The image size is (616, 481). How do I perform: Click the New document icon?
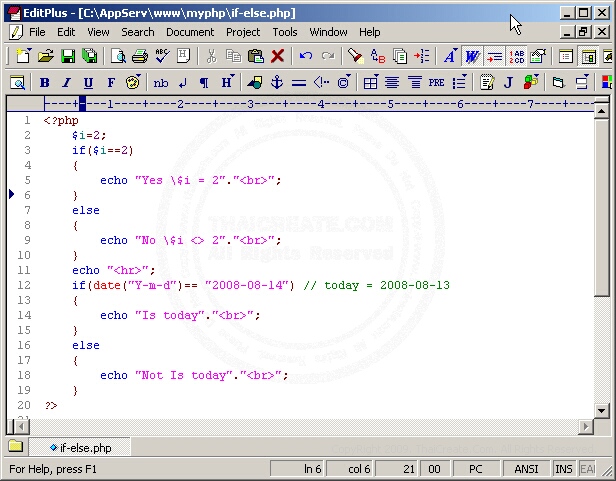click(x=23, y=56)
